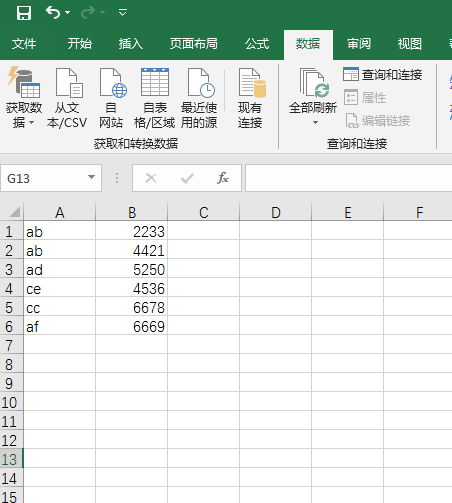
Task: Expand the Undo history dropdown arrow
Action: [68, 13]
